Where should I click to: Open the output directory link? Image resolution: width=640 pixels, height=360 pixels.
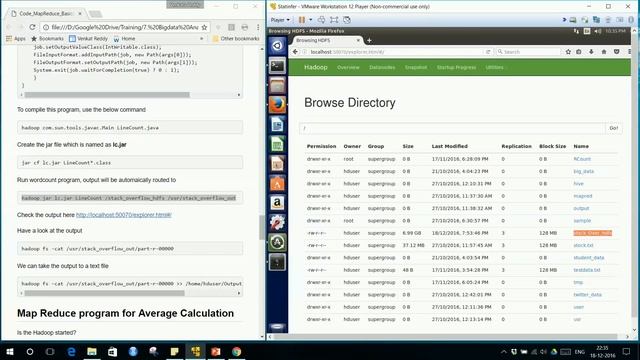click(x=581, y=208)
